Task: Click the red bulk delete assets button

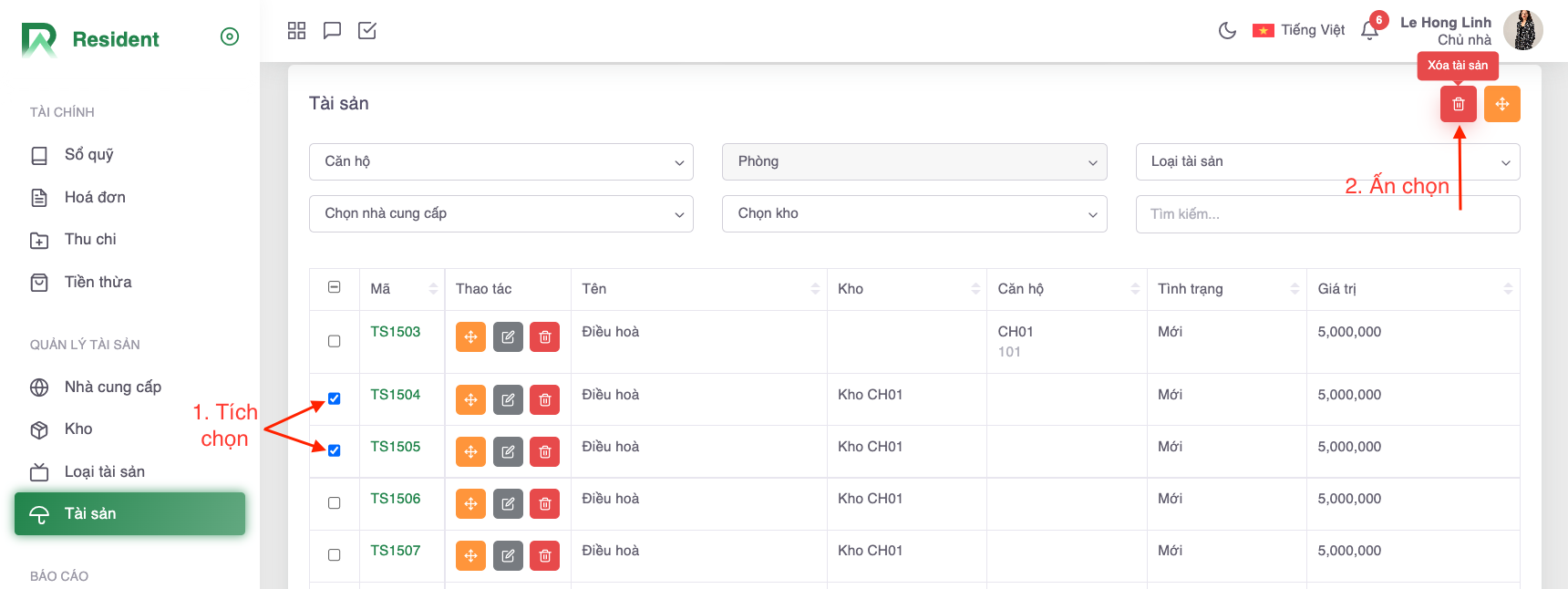Action: [x=1458, y=104]
